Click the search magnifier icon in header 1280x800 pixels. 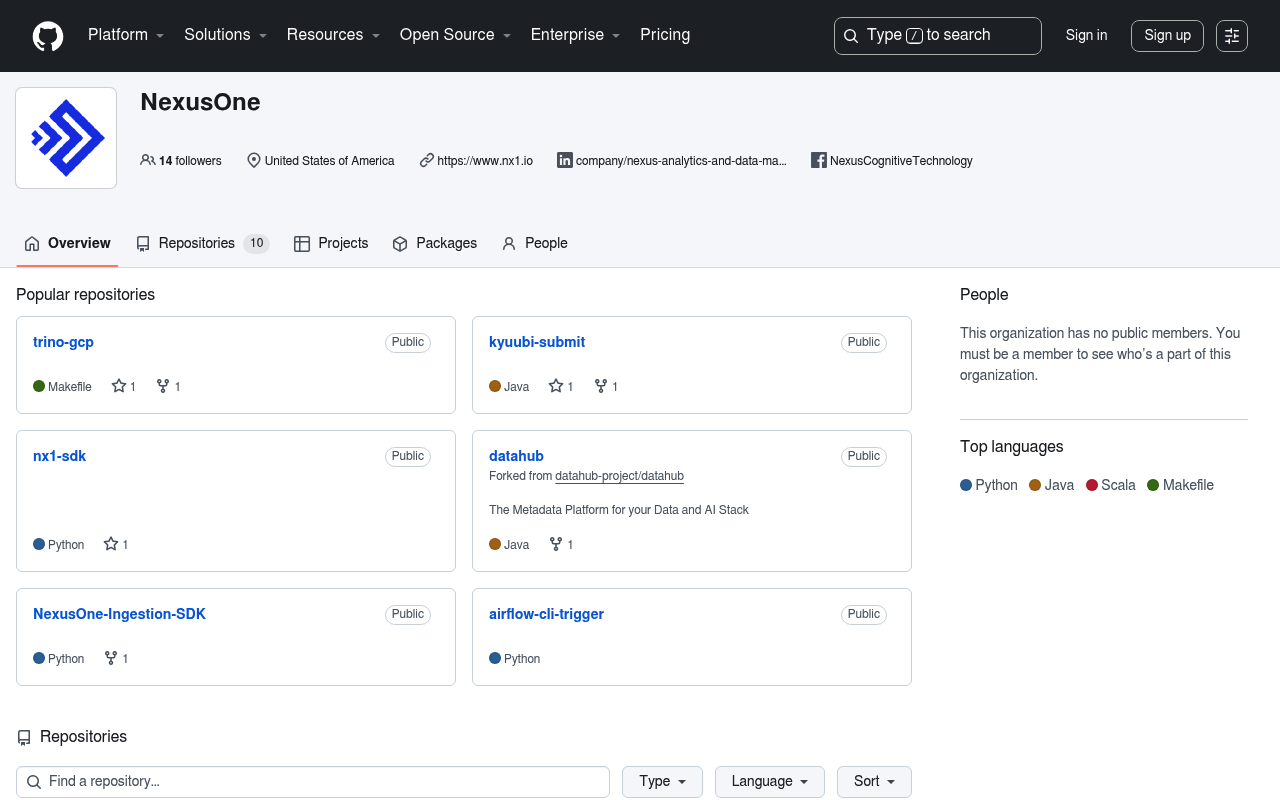pyautogui.click(x=851, y=36)
